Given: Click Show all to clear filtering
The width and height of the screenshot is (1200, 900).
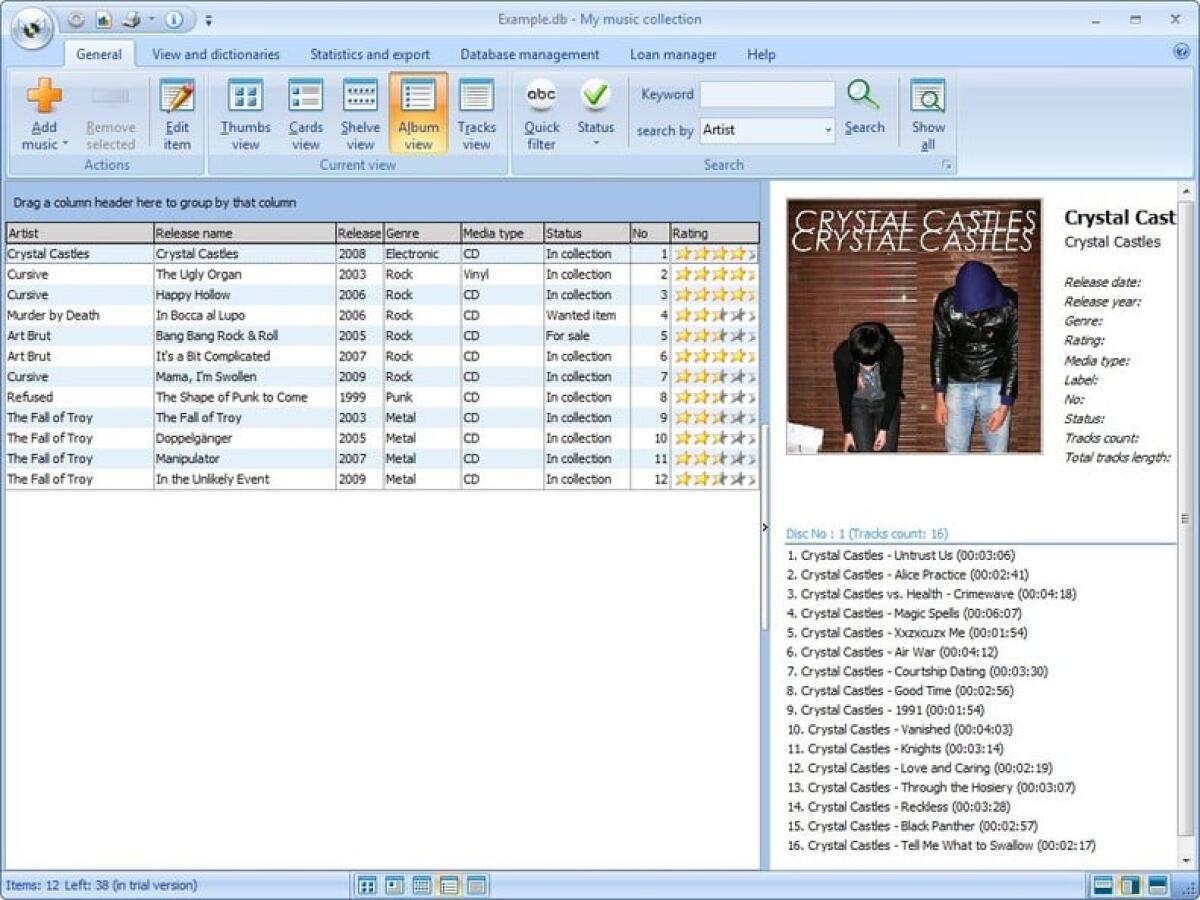Looking at the screenshot, I should (x=928, y=112).
